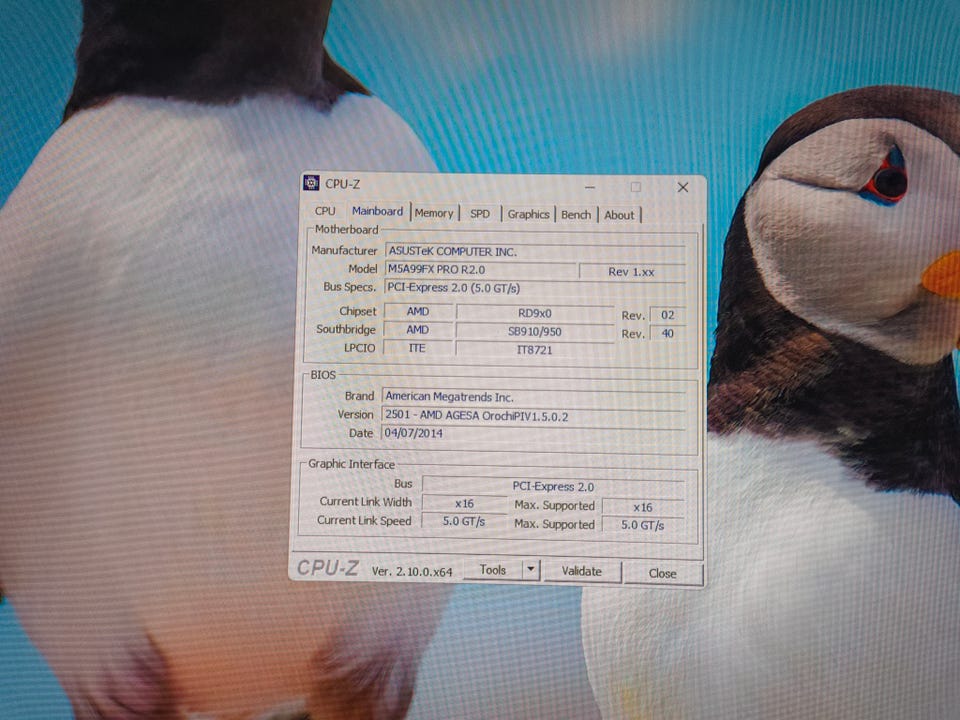Click the Model value M5A99FX PRO R2.0
Screen dimensions: 960x720
tap(481, 269)
